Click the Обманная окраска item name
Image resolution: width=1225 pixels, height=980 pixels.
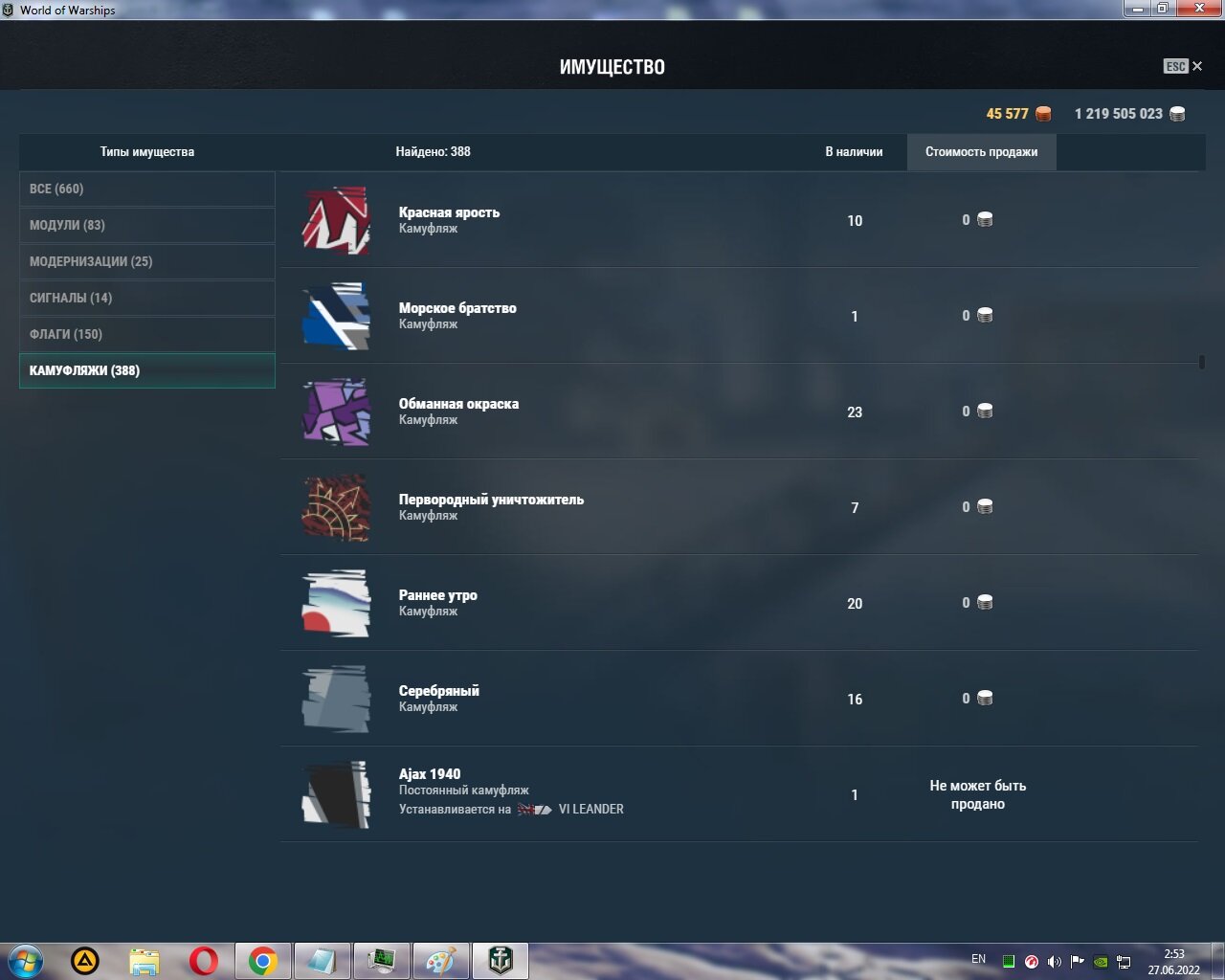(458, 404)
